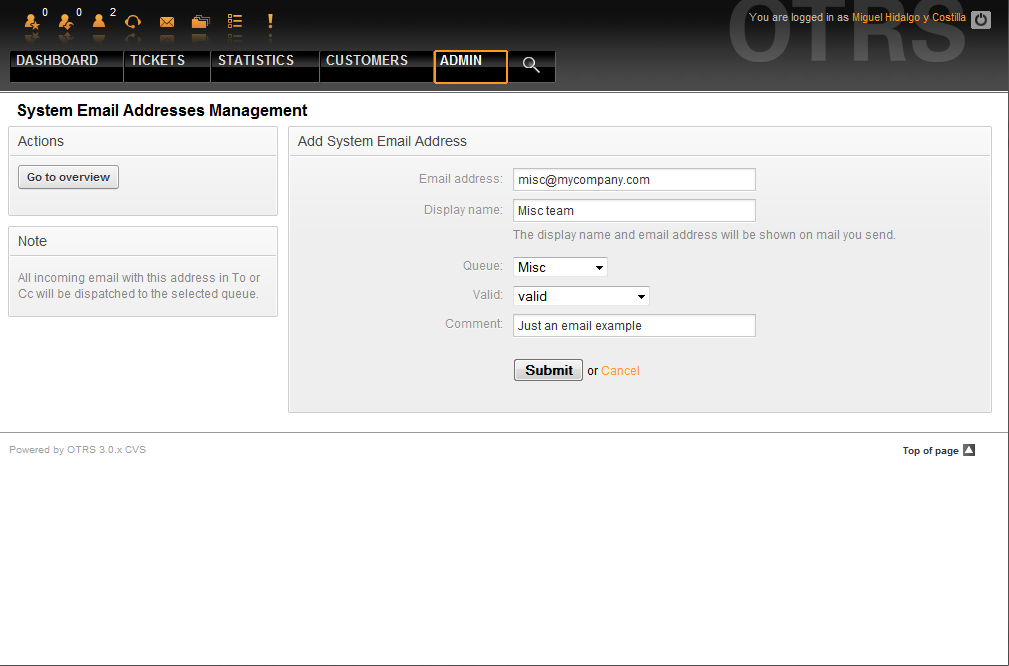Jump to Top of page

[x=938, y=451]
